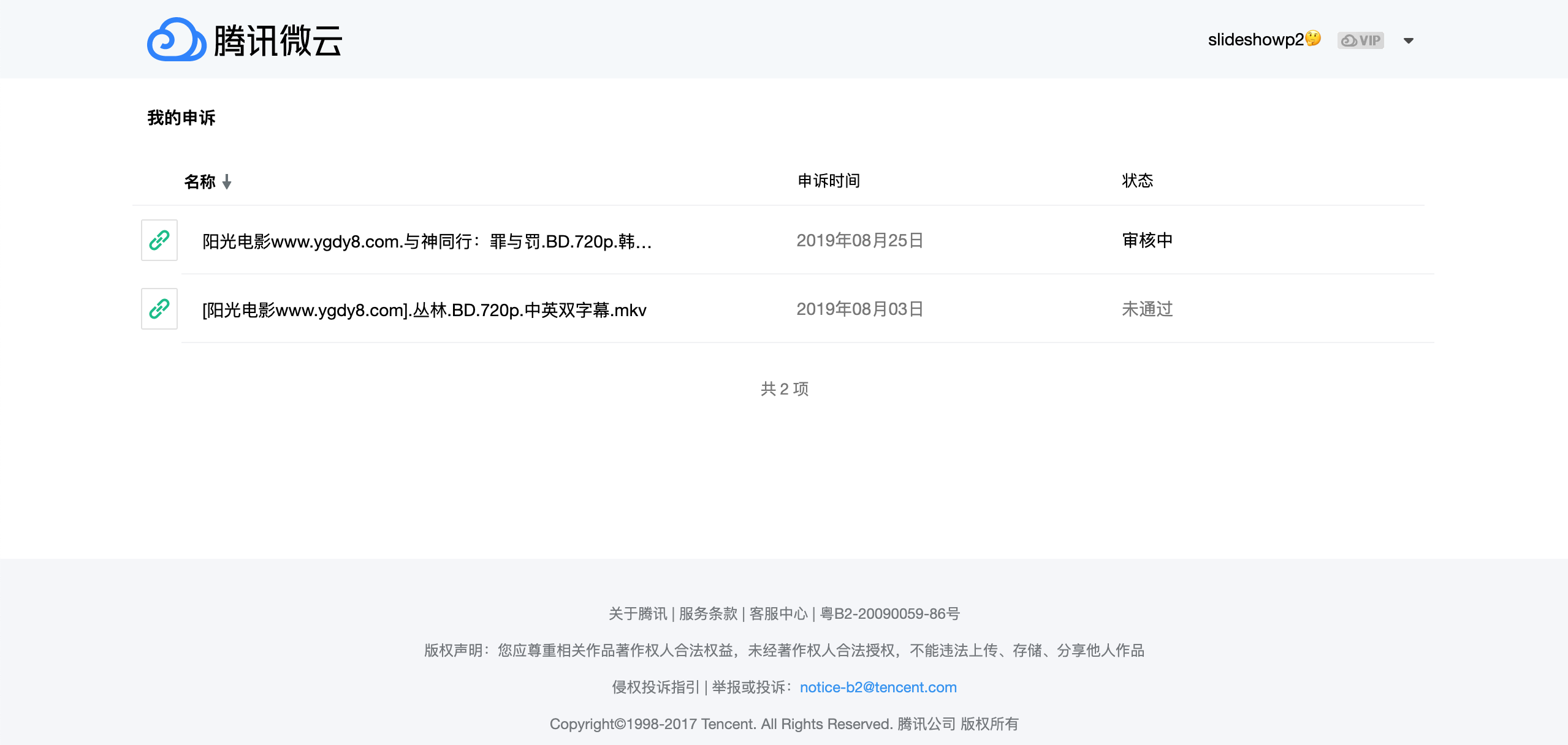This screenshot has width=1568, height=745.
Task: Toggle sort arrow beside 名称 column
Action: click(227, 182)
